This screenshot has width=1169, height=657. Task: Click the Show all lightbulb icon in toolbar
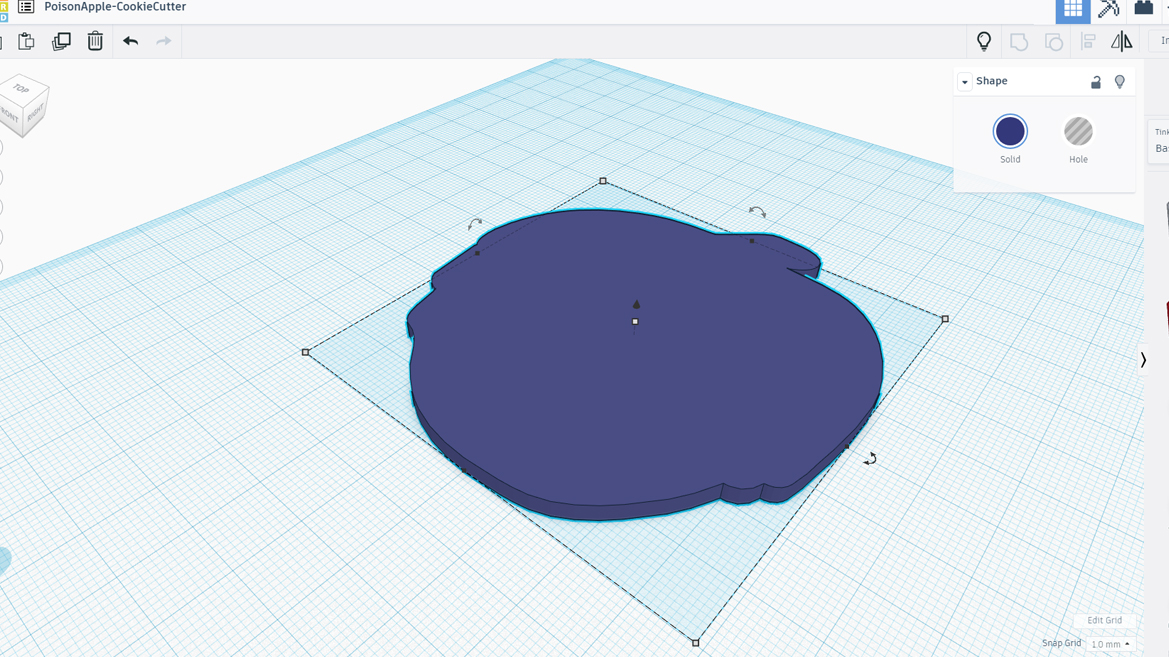tap(984, 41)
